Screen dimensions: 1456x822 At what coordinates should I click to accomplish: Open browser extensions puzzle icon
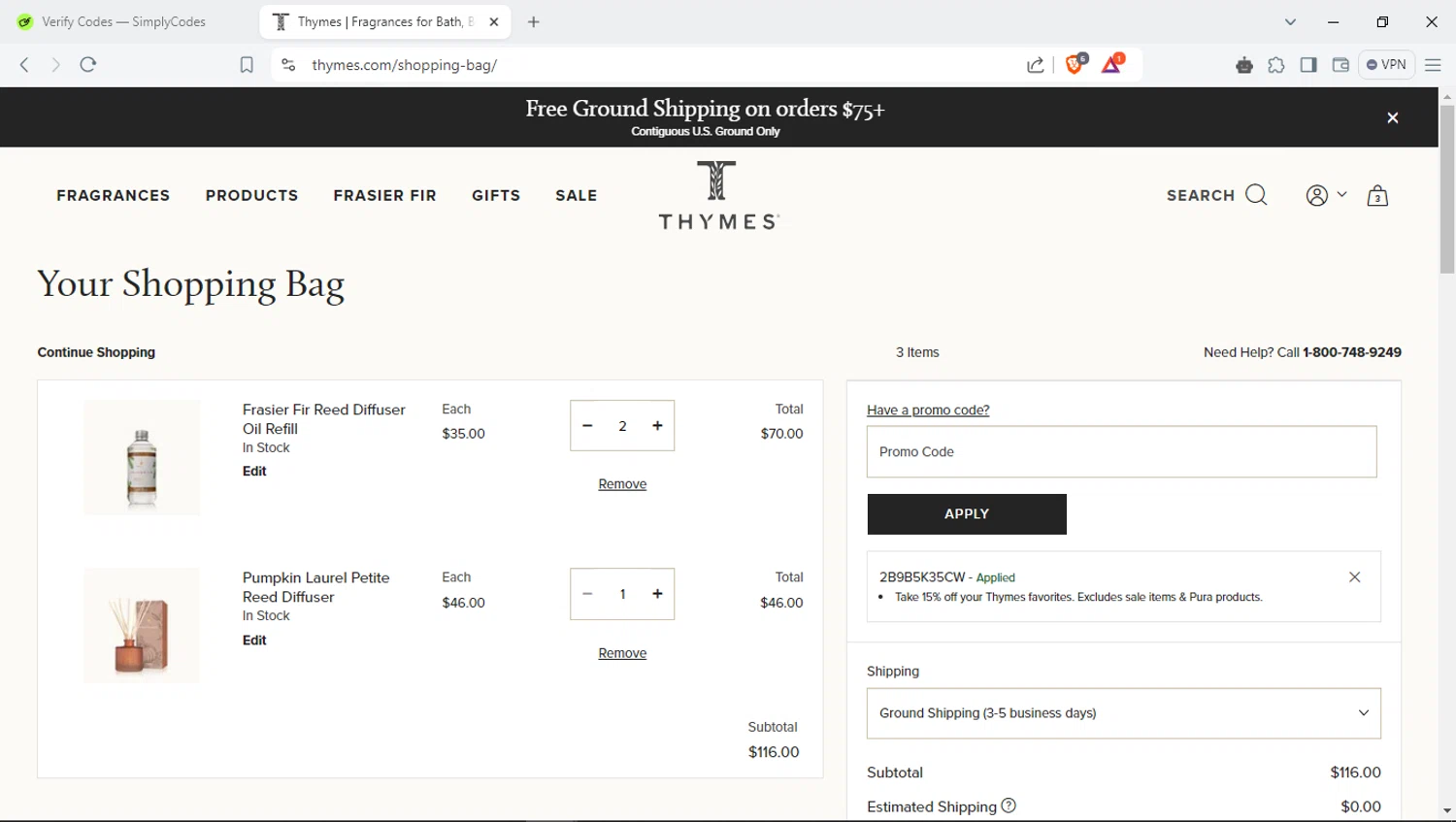1276,65
